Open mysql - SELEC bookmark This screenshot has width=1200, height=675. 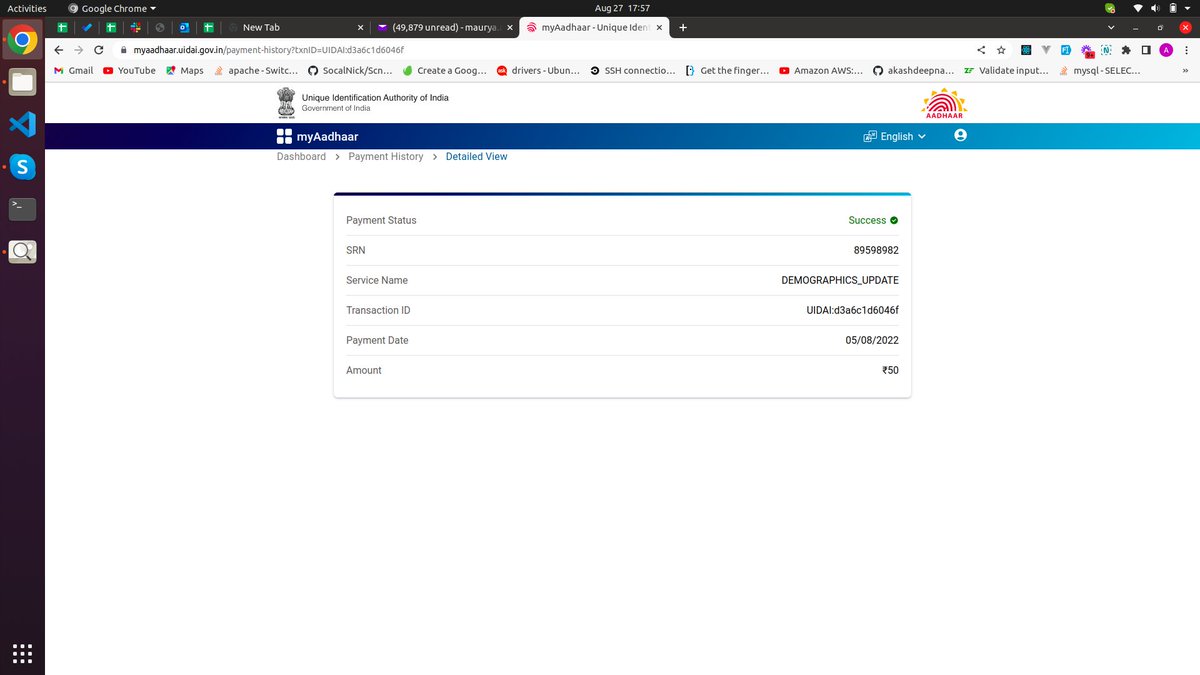[x=1099, y=71]
